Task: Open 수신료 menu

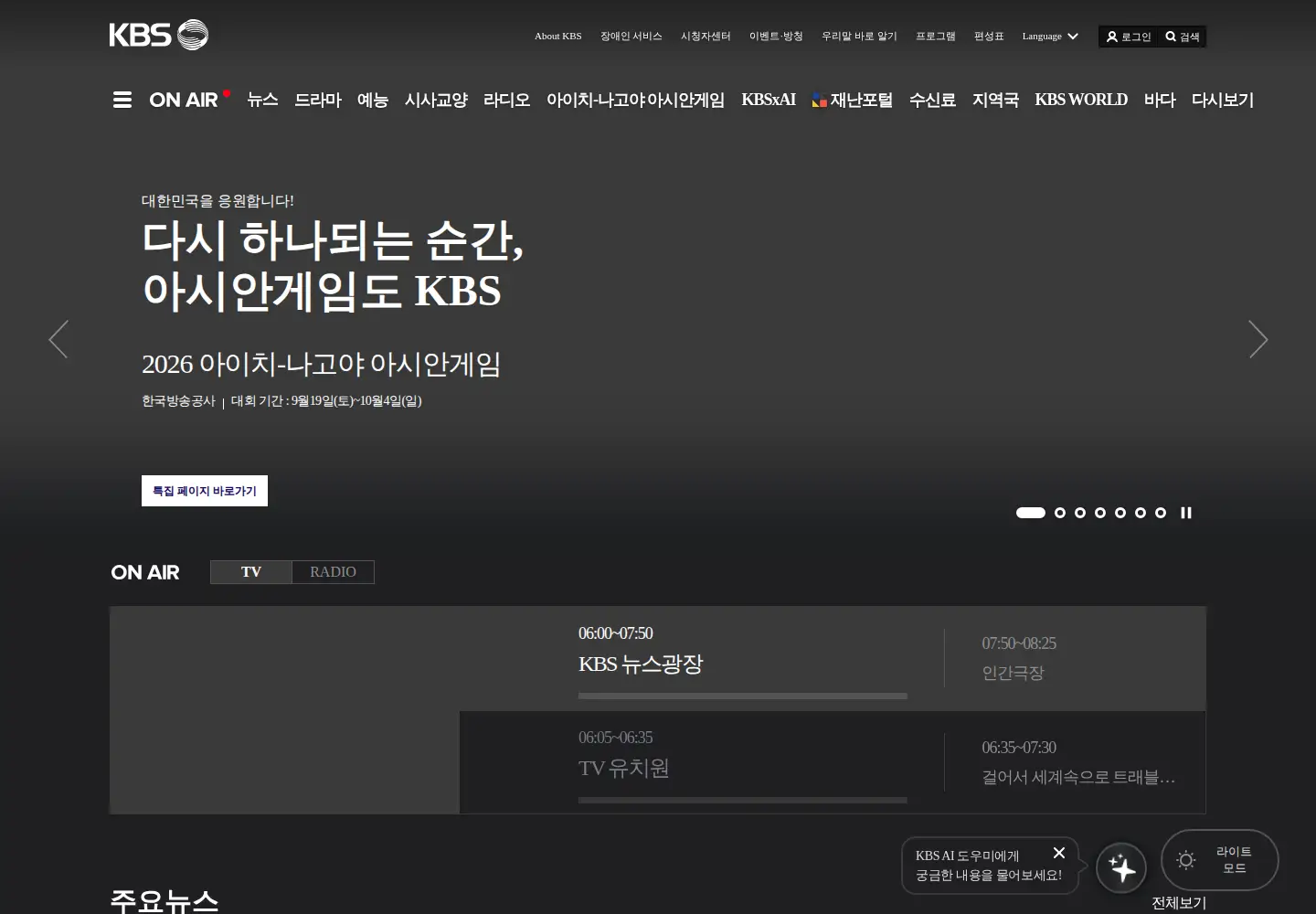Action: (x=932, y=100)
